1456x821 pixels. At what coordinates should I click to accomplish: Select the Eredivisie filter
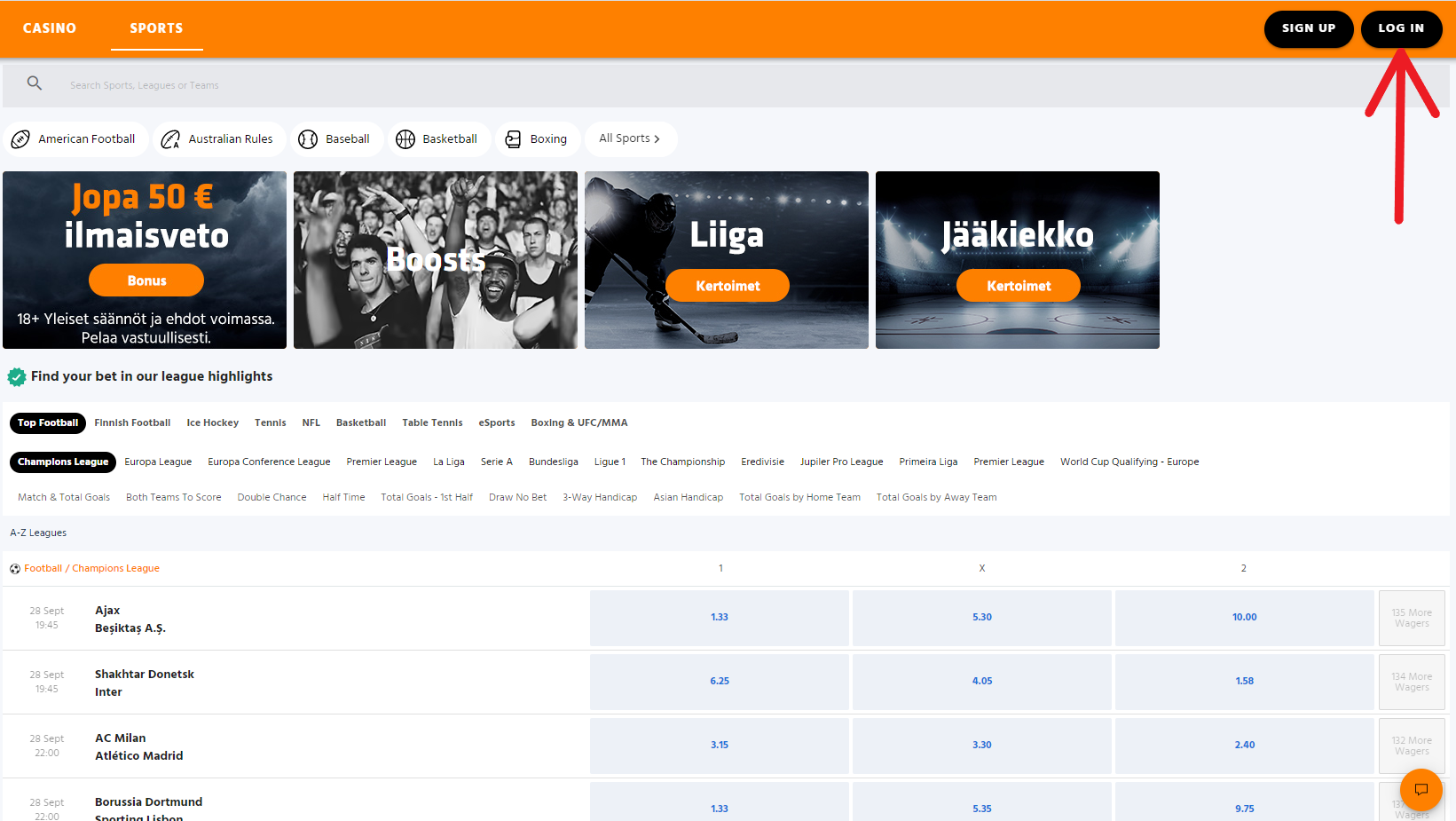point(763,462)
